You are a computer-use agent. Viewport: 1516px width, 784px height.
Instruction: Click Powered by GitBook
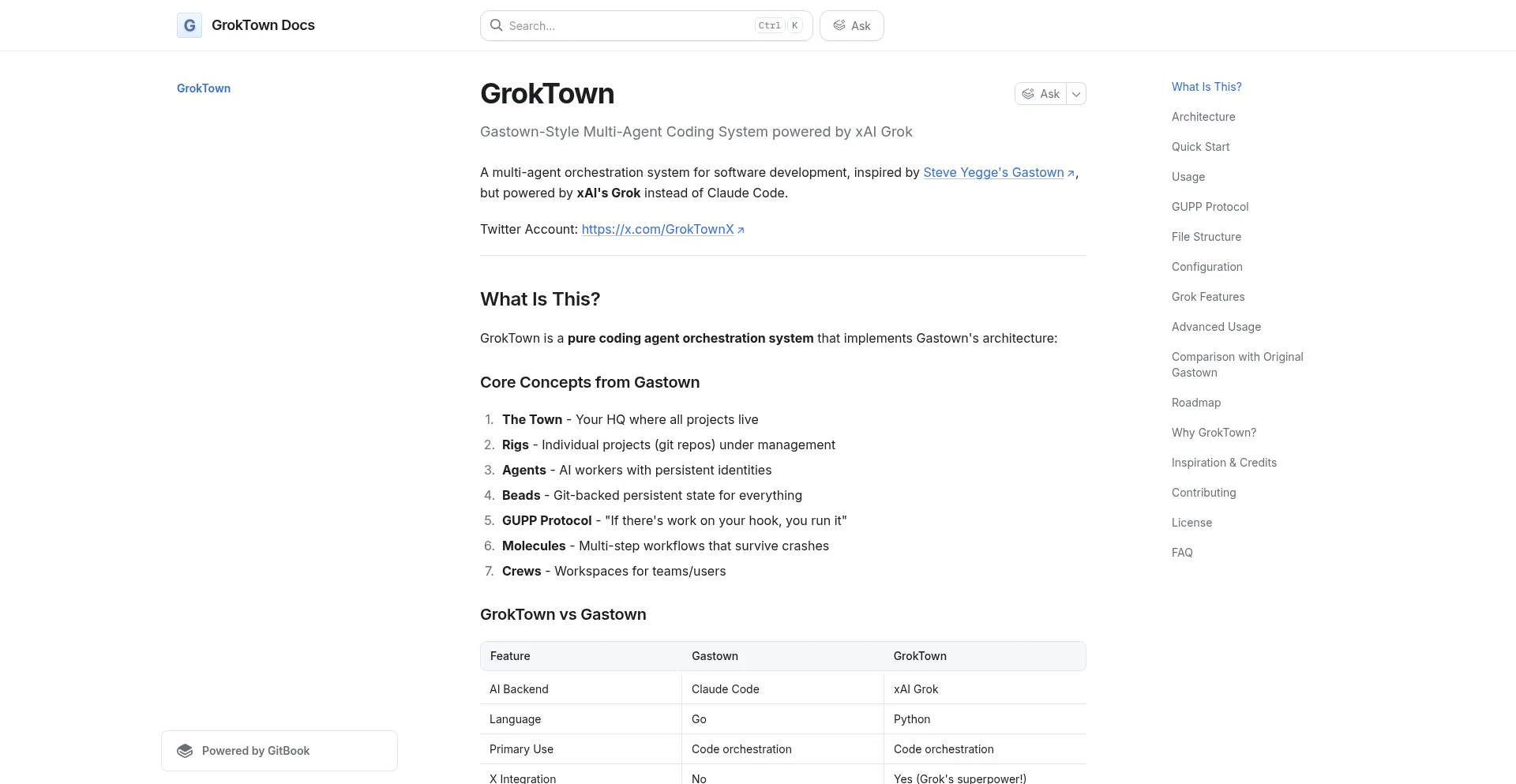(x=255, y=750)
